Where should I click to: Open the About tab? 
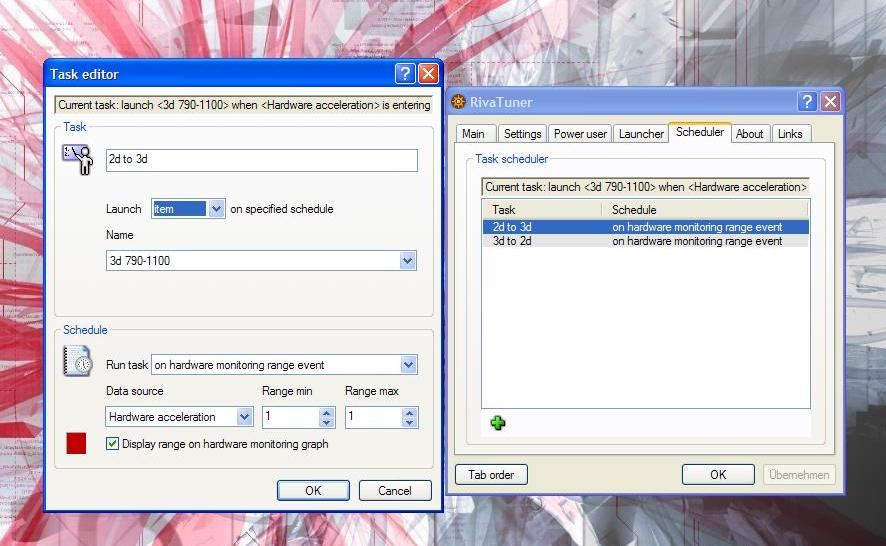749,134
